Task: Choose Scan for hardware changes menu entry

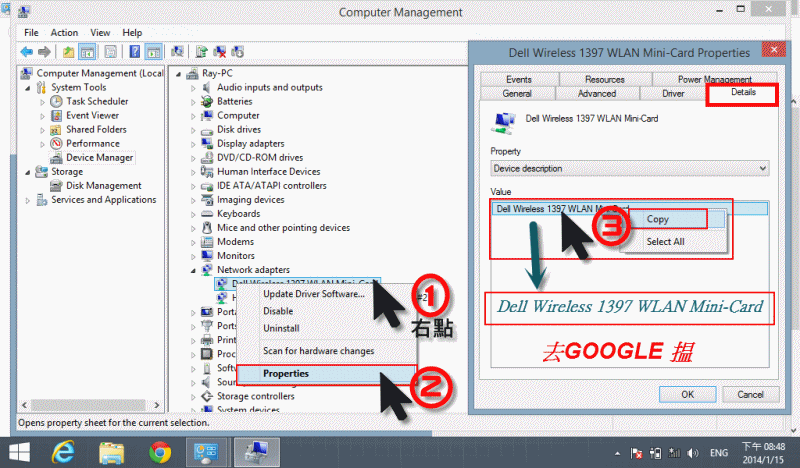Action: point(318,351)
